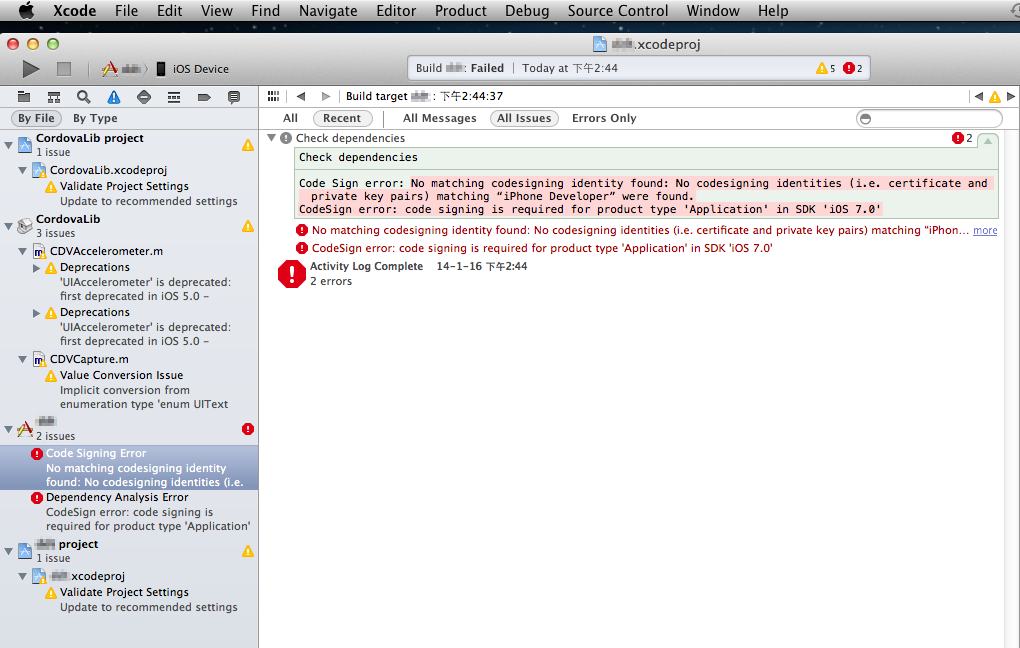Open the Breakpoint navigator icon
1020x648 pixels.
(x=204, y=97)
